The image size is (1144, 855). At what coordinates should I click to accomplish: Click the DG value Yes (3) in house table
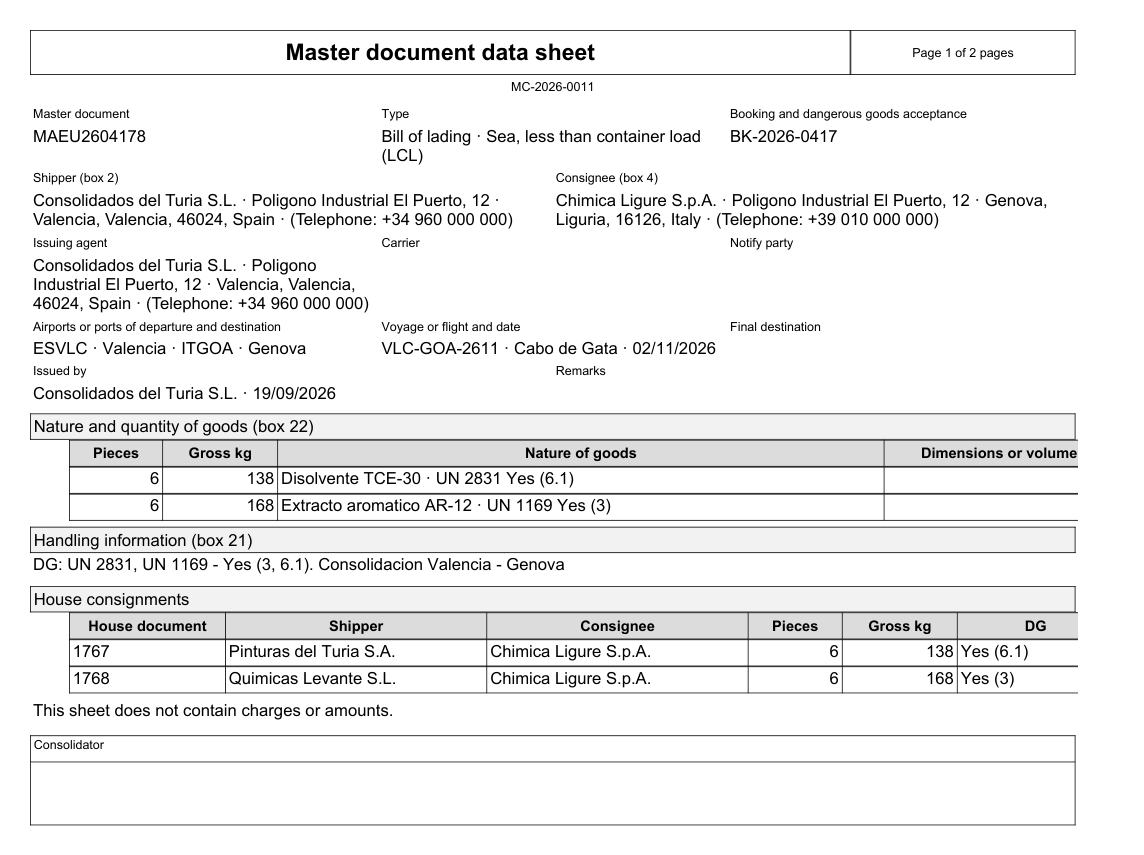1017,679
